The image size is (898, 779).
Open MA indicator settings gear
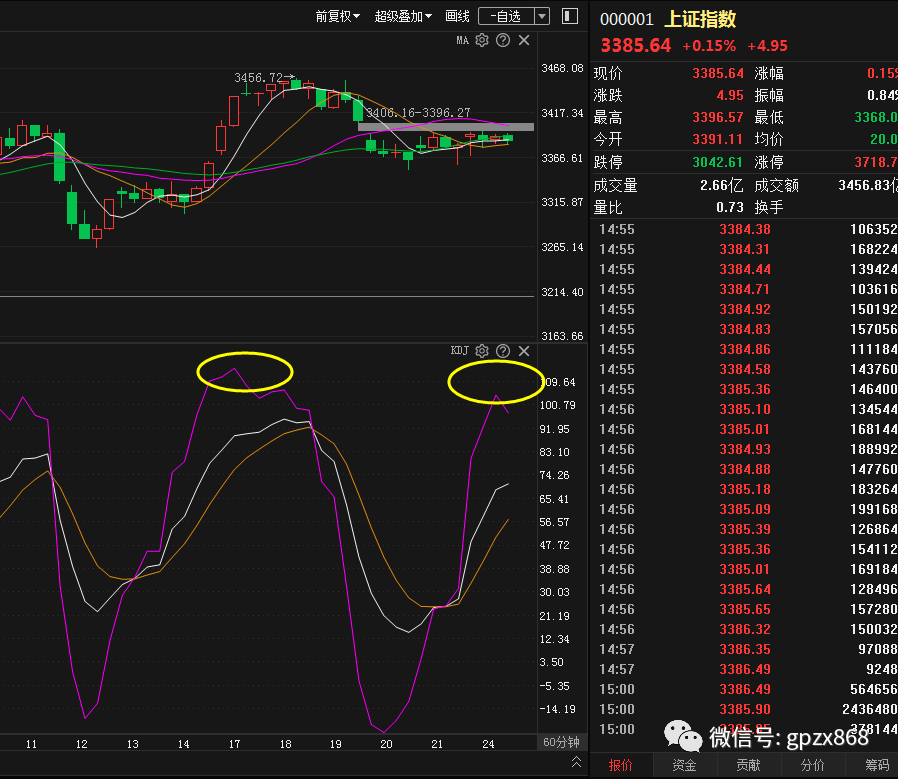482,41
